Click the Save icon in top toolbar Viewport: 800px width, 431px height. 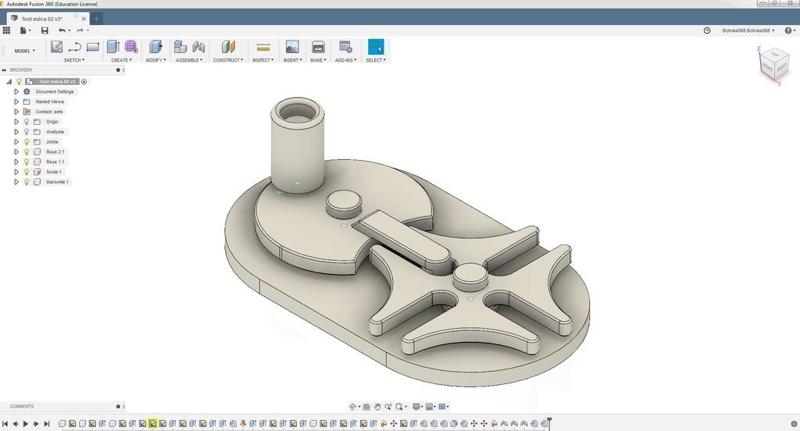point(44,30)
